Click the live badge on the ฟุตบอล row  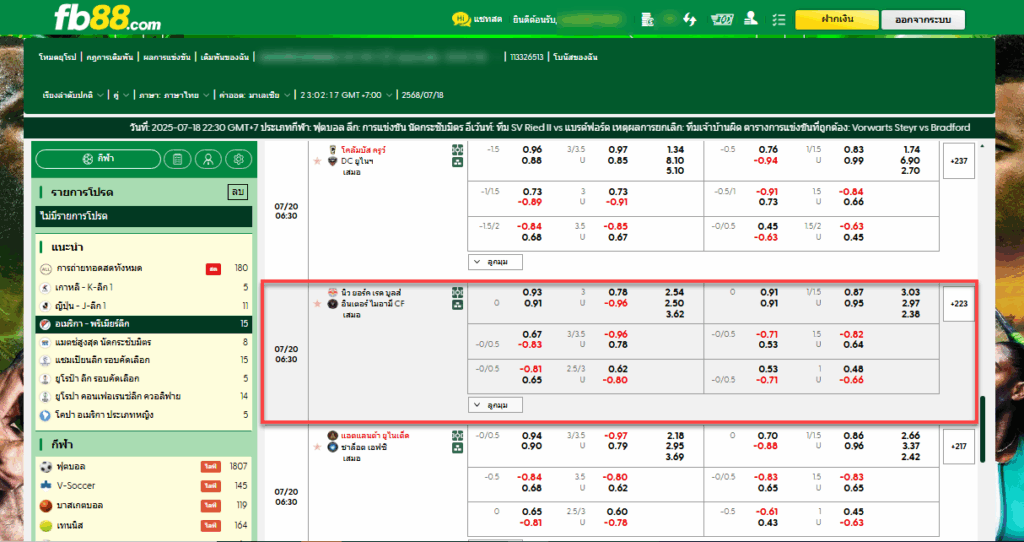(209, 467)
